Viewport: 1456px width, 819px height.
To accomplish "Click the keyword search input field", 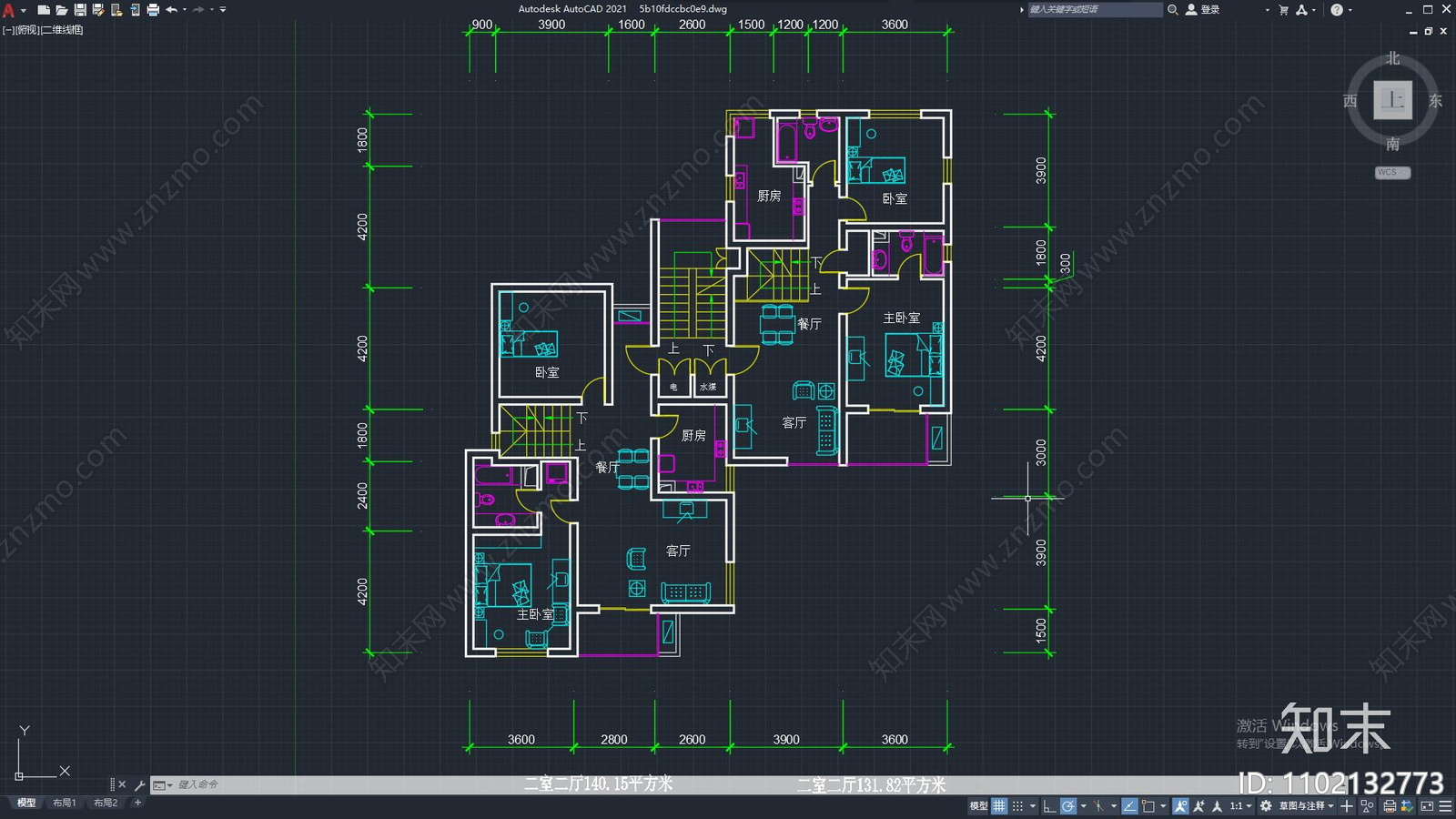I will tap(1095, 9).
